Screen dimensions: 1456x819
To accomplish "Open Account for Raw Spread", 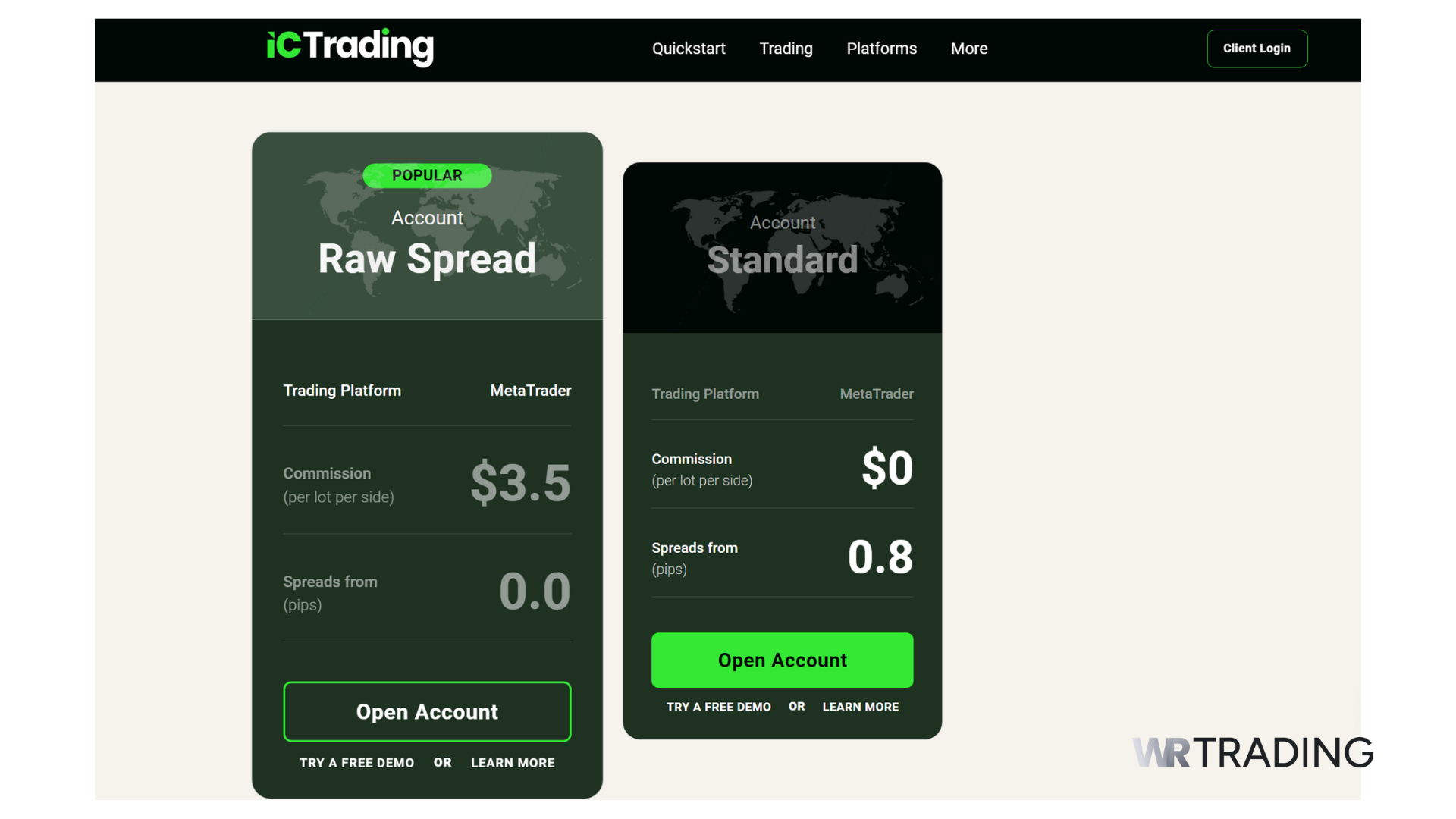I will point(427,711).
